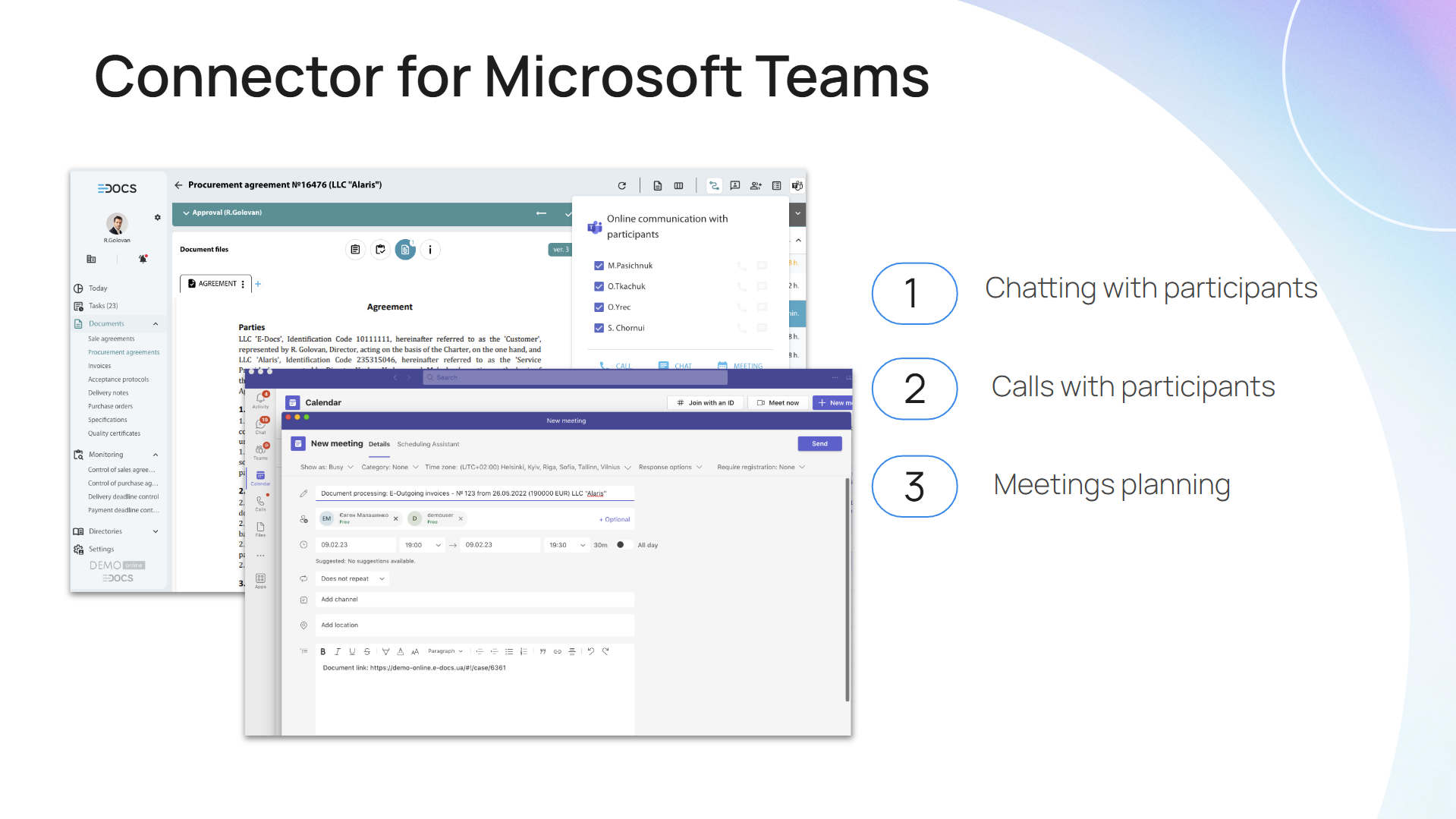Click the clipboard list icon in Document files
This screenshot has width=1456, height=819.
pyautogui.click(x=355, y=250)
